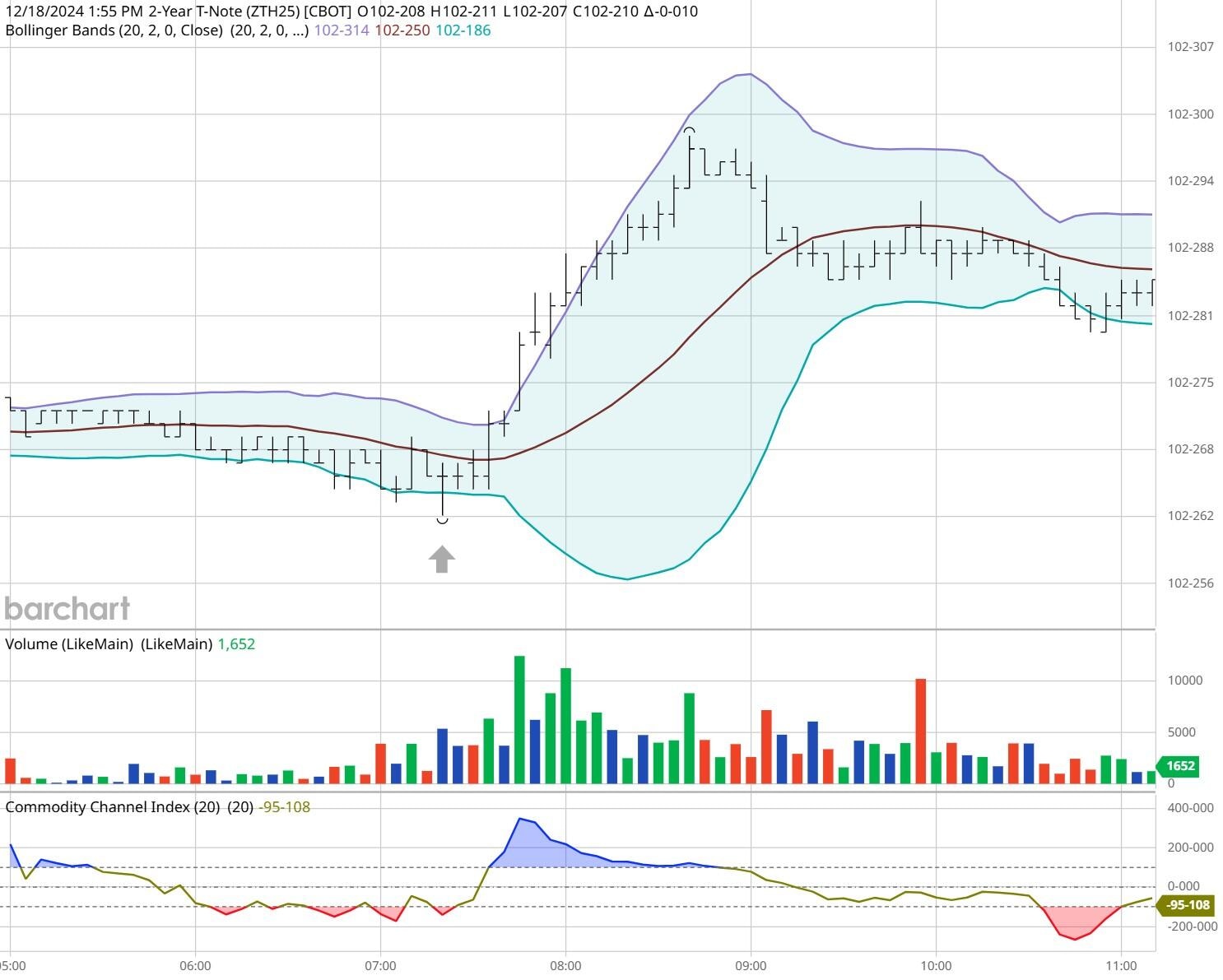Click the -200-000 CCI axis label
This screenshot has width=1223, height=980.
click(1191, 927)
